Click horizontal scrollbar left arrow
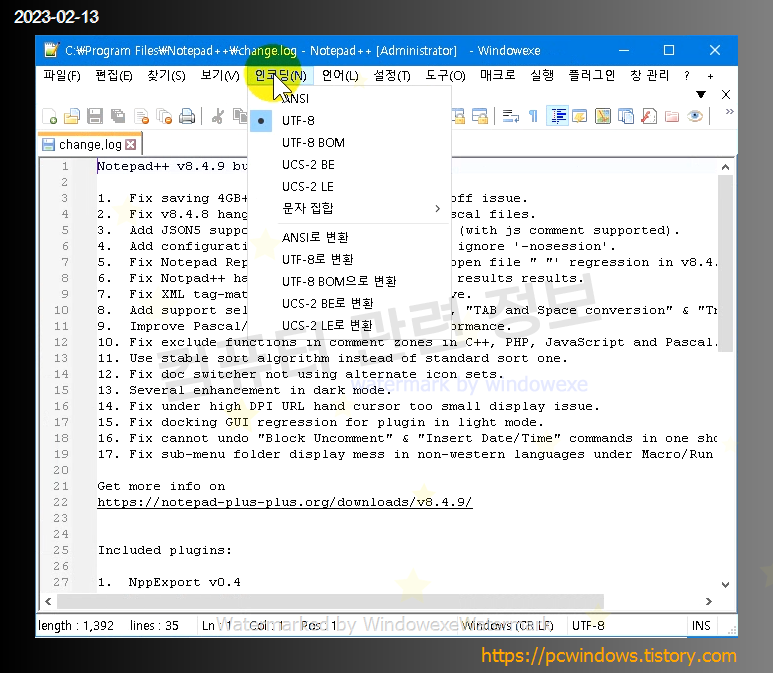Screen dimensions: 773x673 pos(48,602)
